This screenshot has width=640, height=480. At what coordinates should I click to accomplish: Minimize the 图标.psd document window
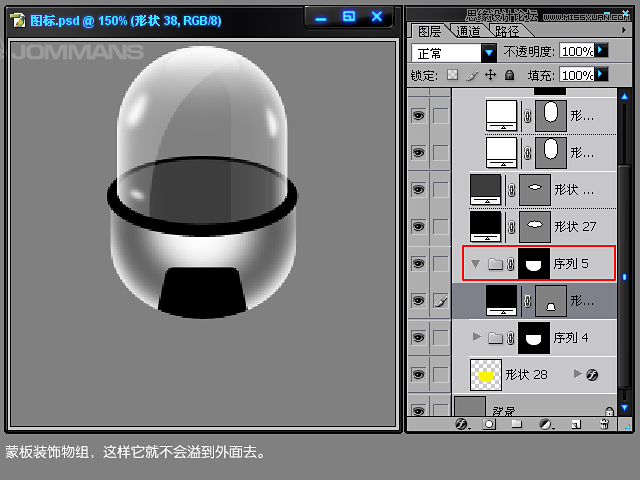pos(321,18)
